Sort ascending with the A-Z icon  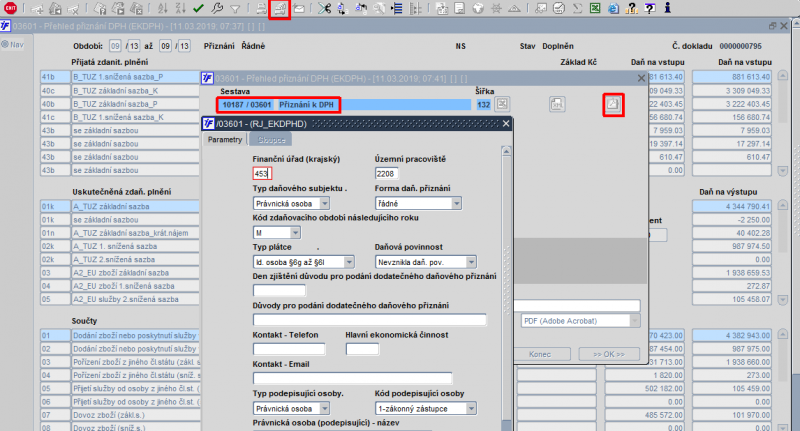click(162, 8)
